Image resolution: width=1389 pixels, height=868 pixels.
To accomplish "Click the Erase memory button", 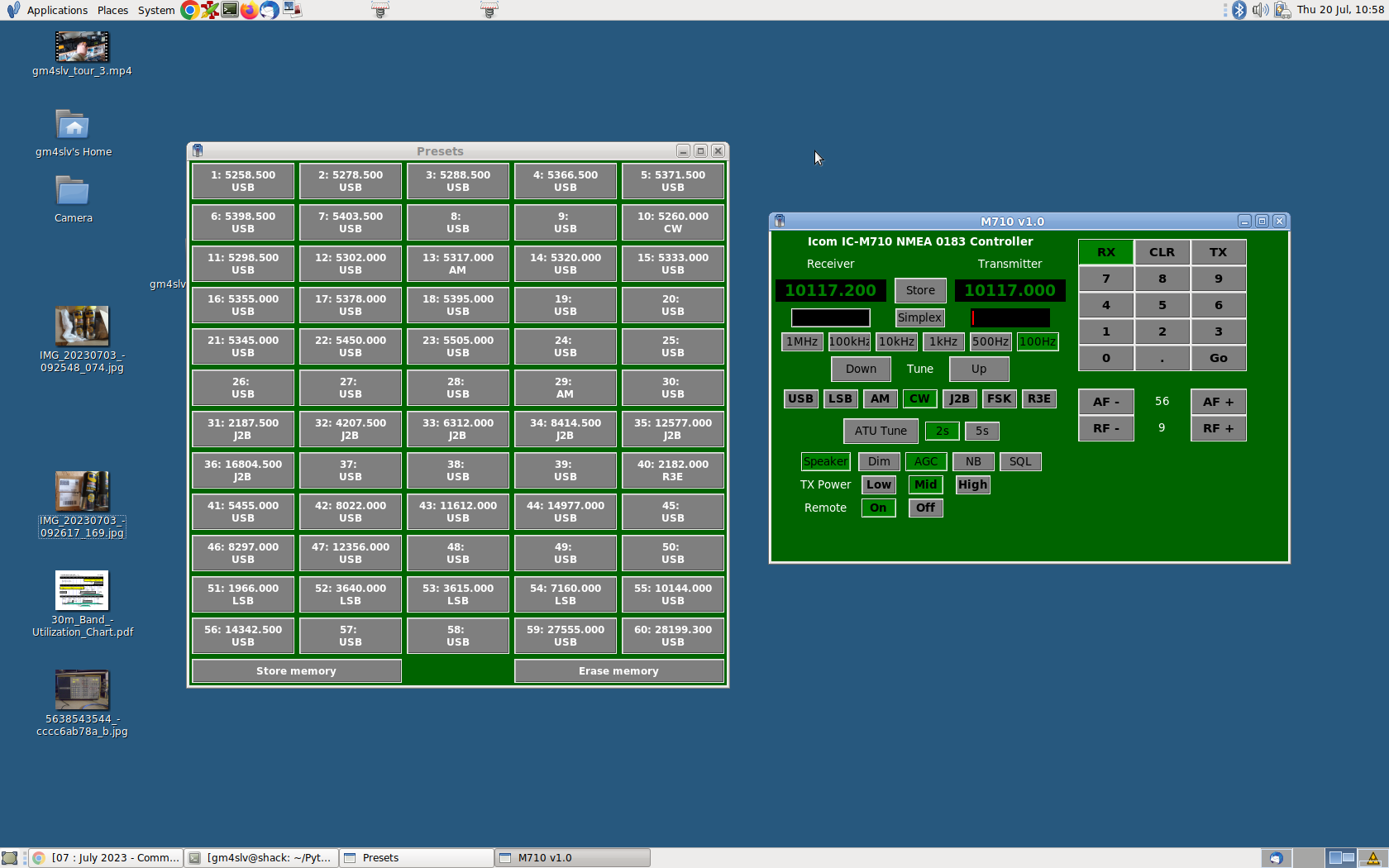I will tap(618, 670).
